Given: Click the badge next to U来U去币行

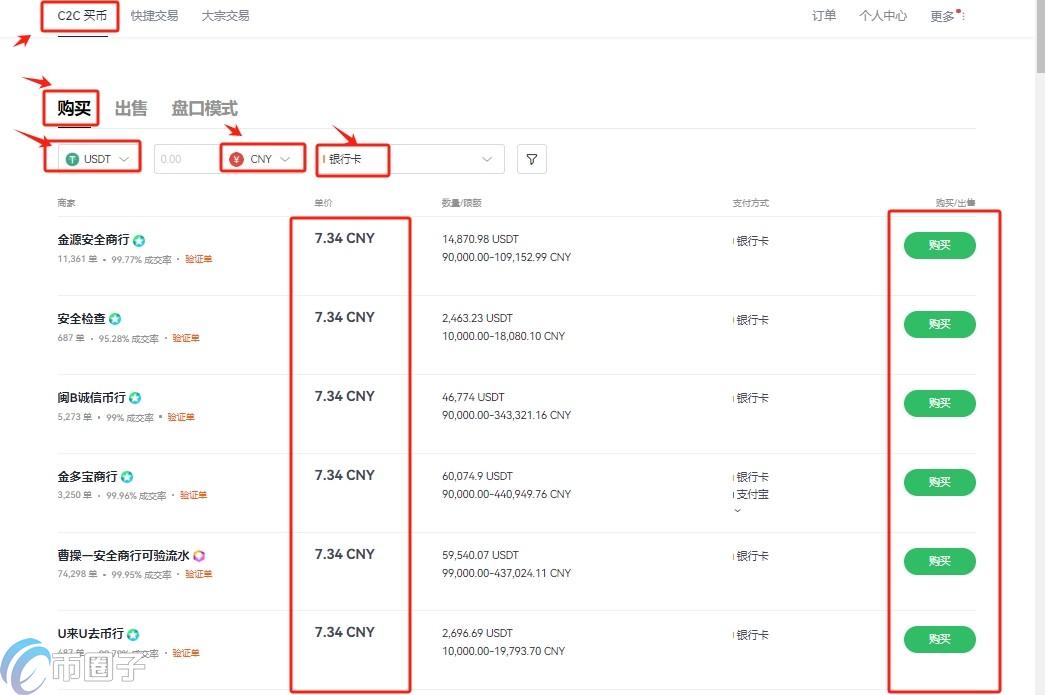Looking at the screenshot, I should tap(135, 634).
